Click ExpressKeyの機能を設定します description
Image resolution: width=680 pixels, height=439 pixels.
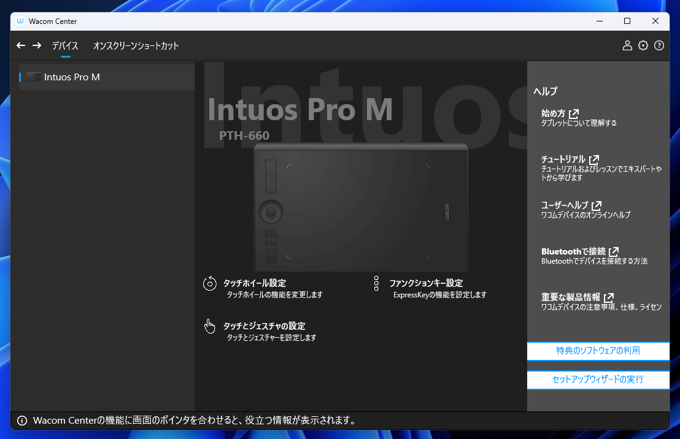(x=440, y=295)
